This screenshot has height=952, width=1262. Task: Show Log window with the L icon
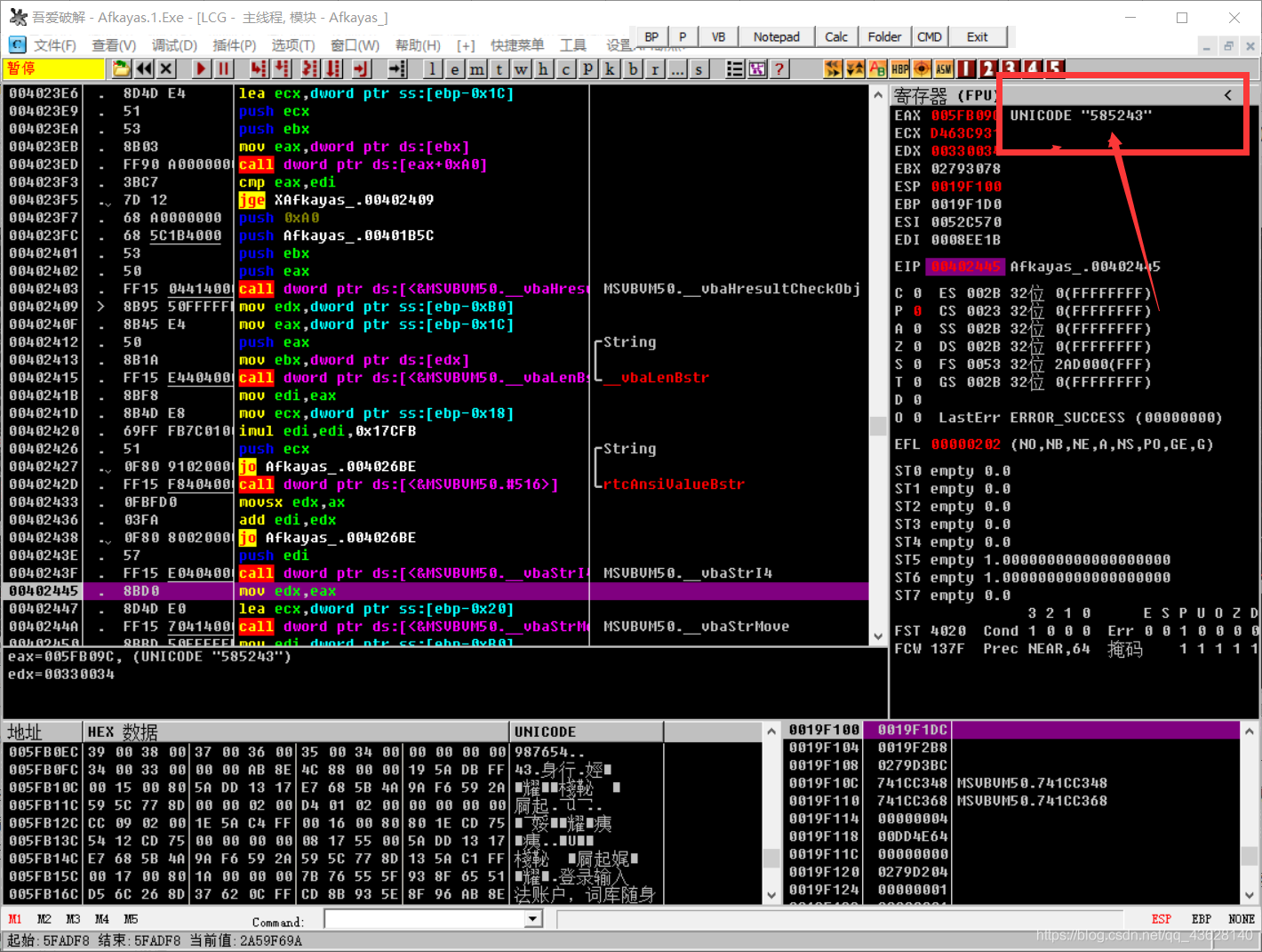[432, 68]
